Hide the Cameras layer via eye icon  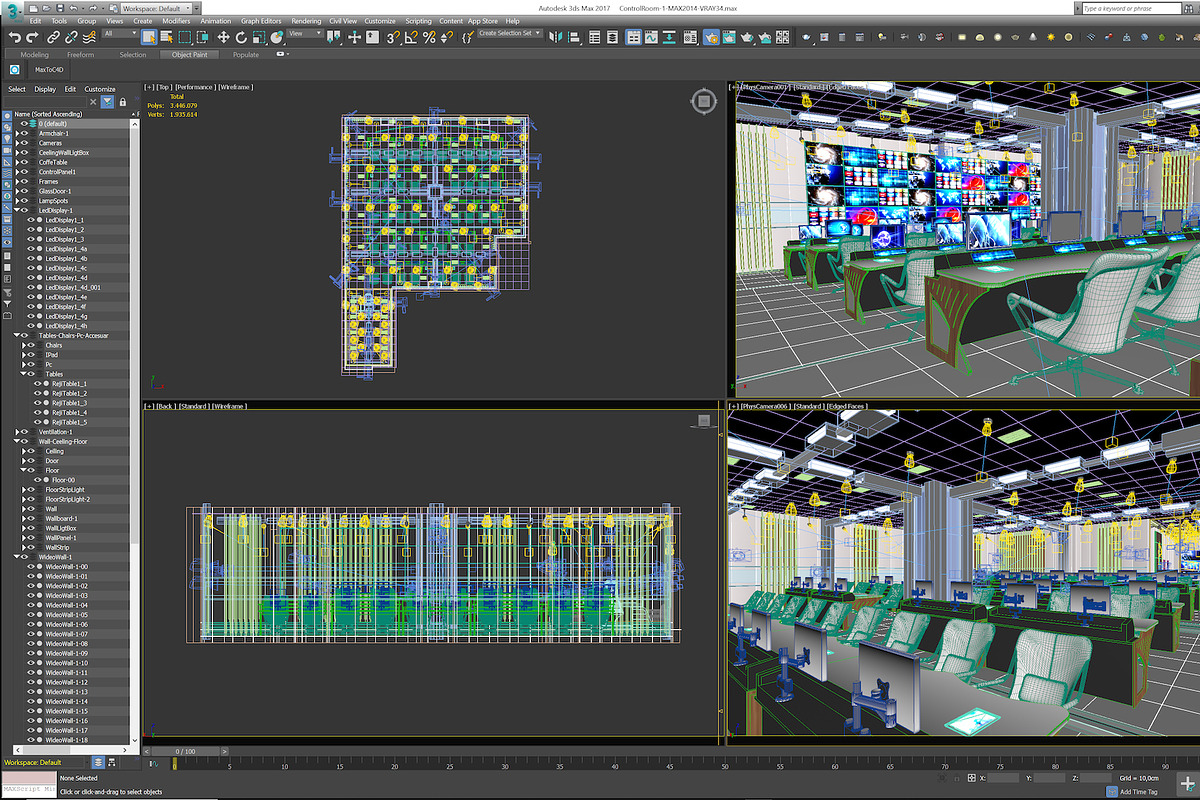click(25, 143)
